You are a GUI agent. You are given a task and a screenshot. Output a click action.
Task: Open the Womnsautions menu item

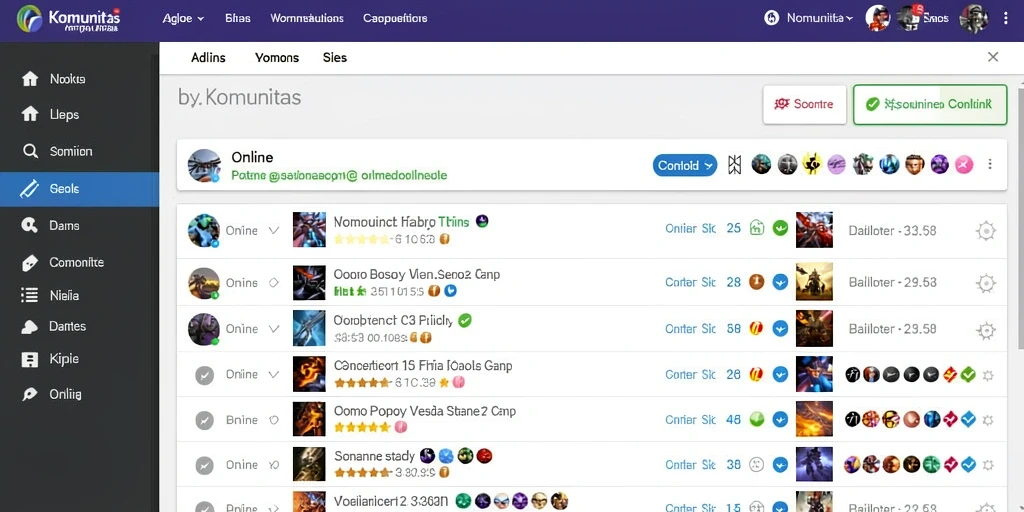coord(307,18)
